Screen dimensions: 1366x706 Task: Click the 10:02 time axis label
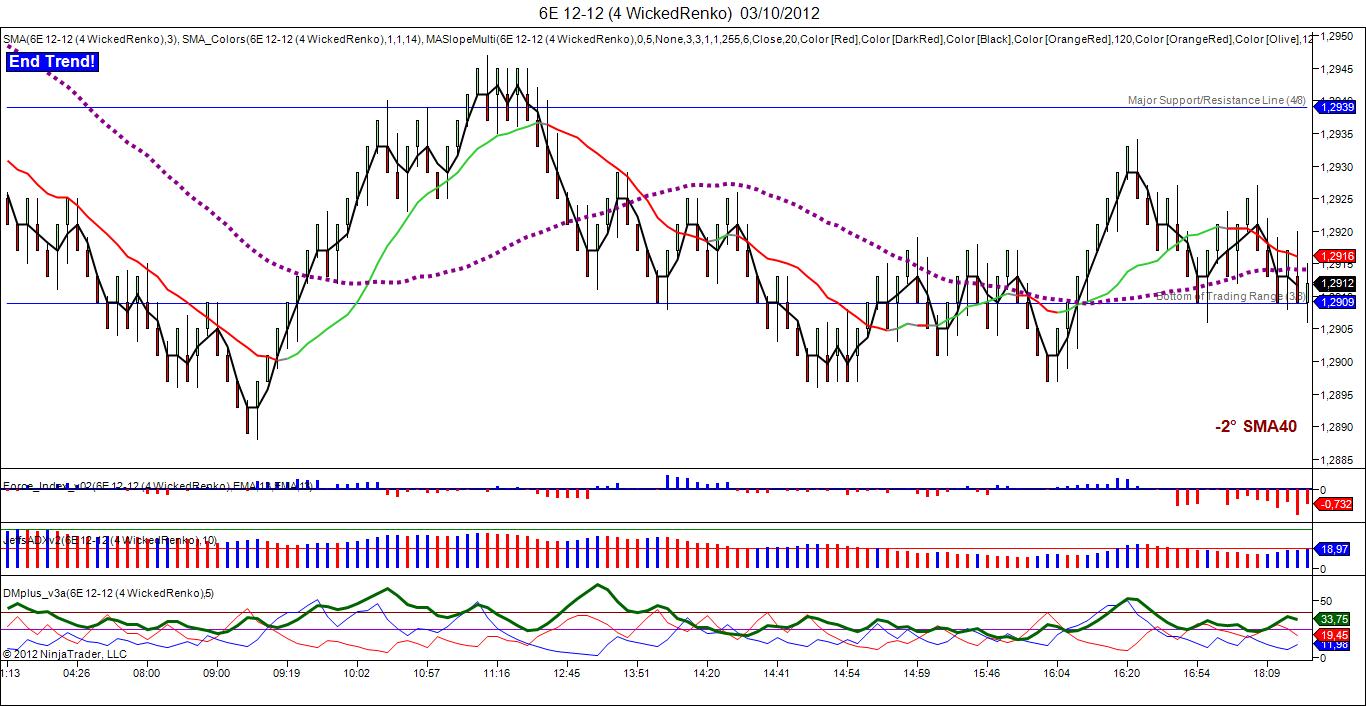click(x=357, y=673)
